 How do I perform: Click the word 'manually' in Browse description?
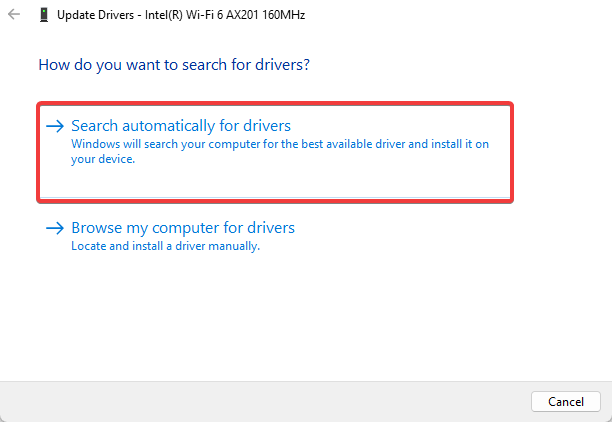click(x=235, y=246)
